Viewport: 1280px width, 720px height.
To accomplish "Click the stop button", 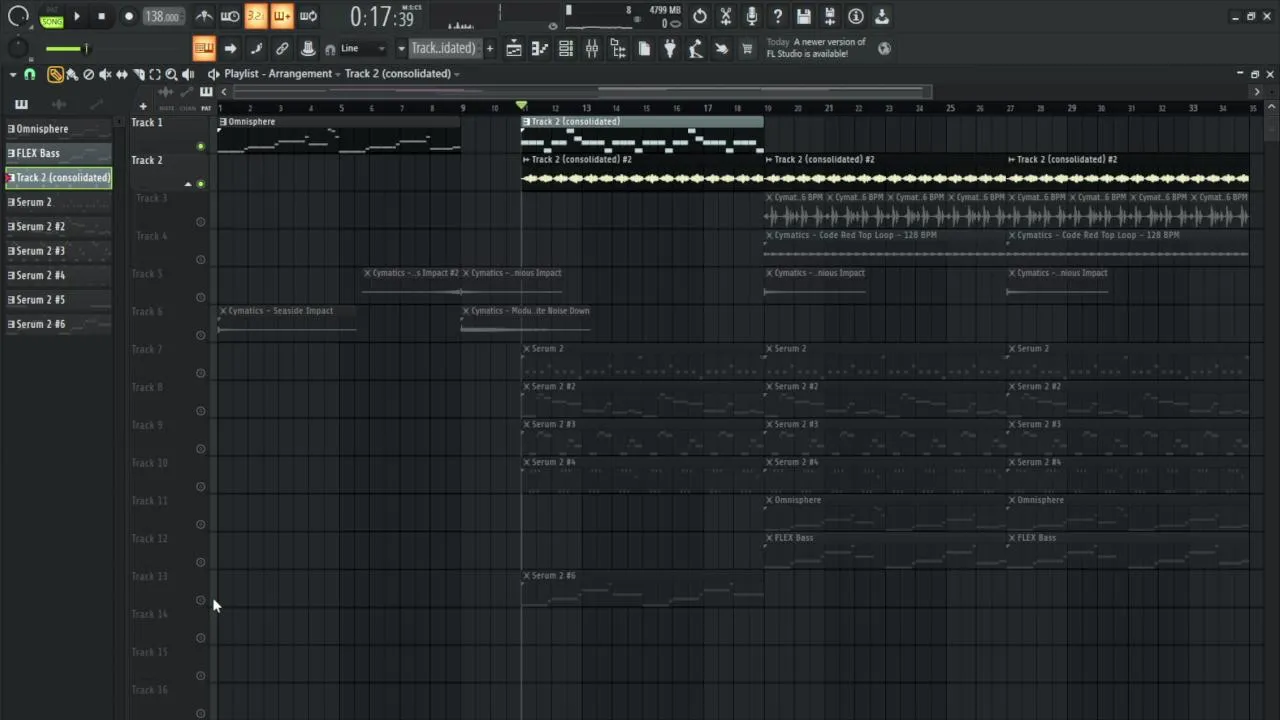I will coord(101,16).
